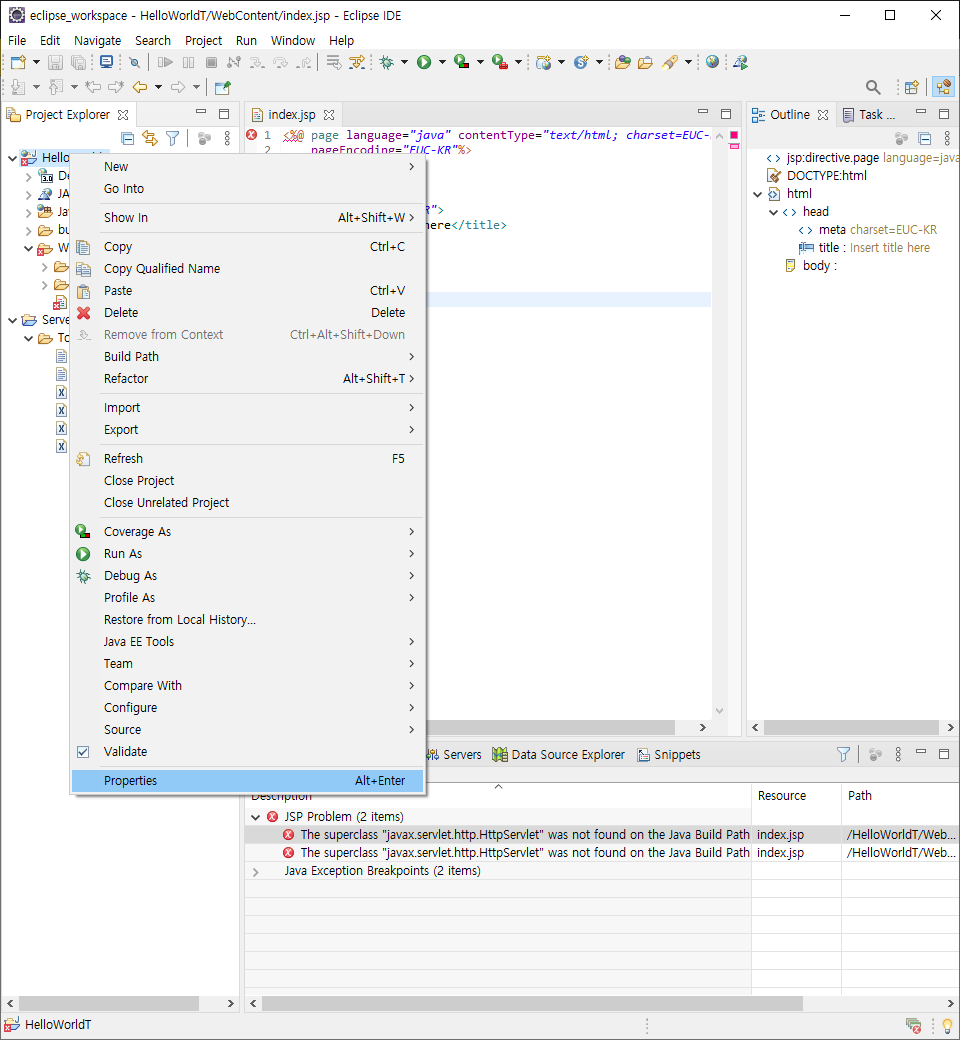Switch to the Servers tab
Screen dimensions: 960x1040
point(454,755)
